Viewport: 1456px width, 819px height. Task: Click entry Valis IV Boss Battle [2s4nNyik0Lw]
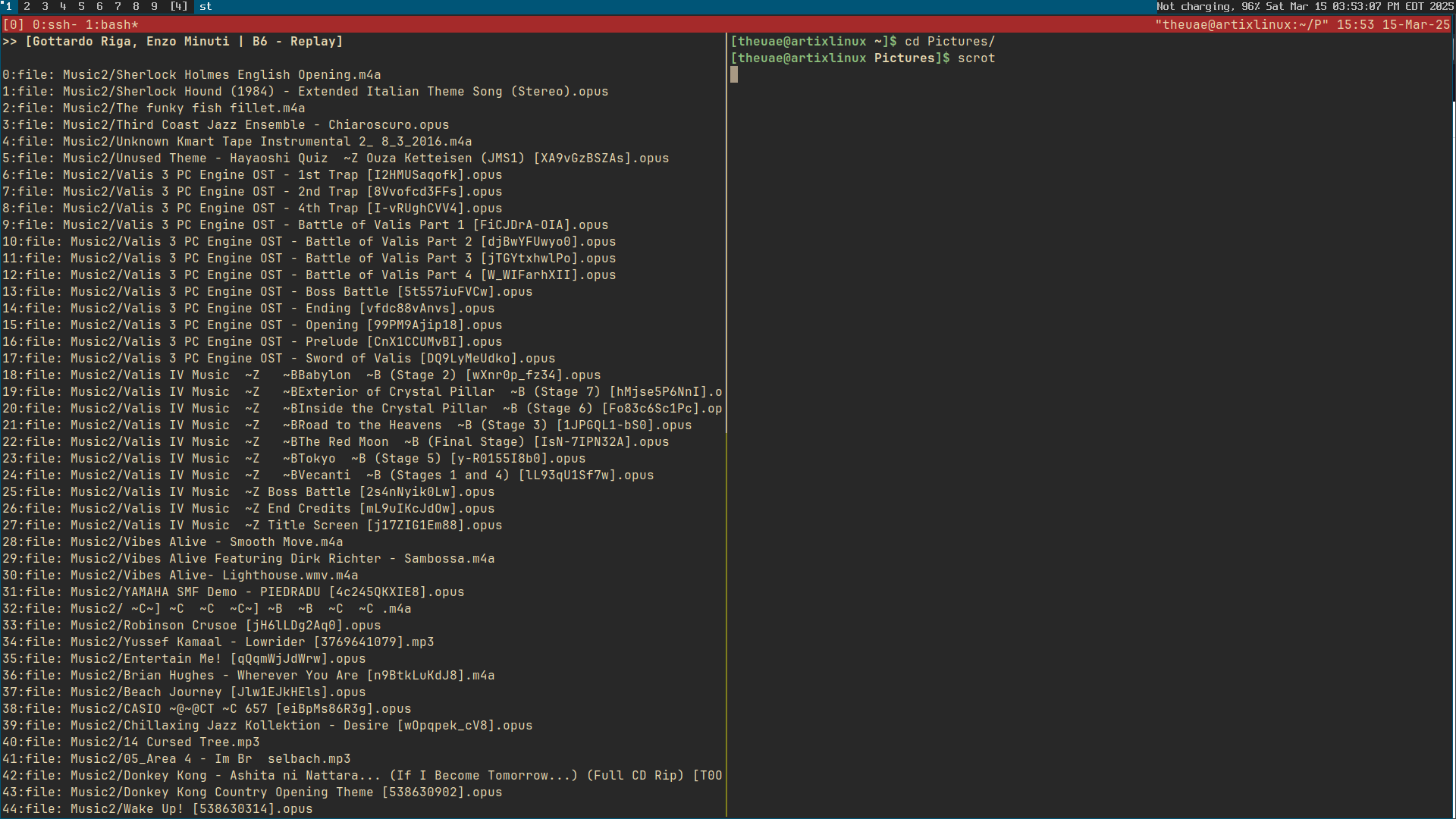click(249, 492)
